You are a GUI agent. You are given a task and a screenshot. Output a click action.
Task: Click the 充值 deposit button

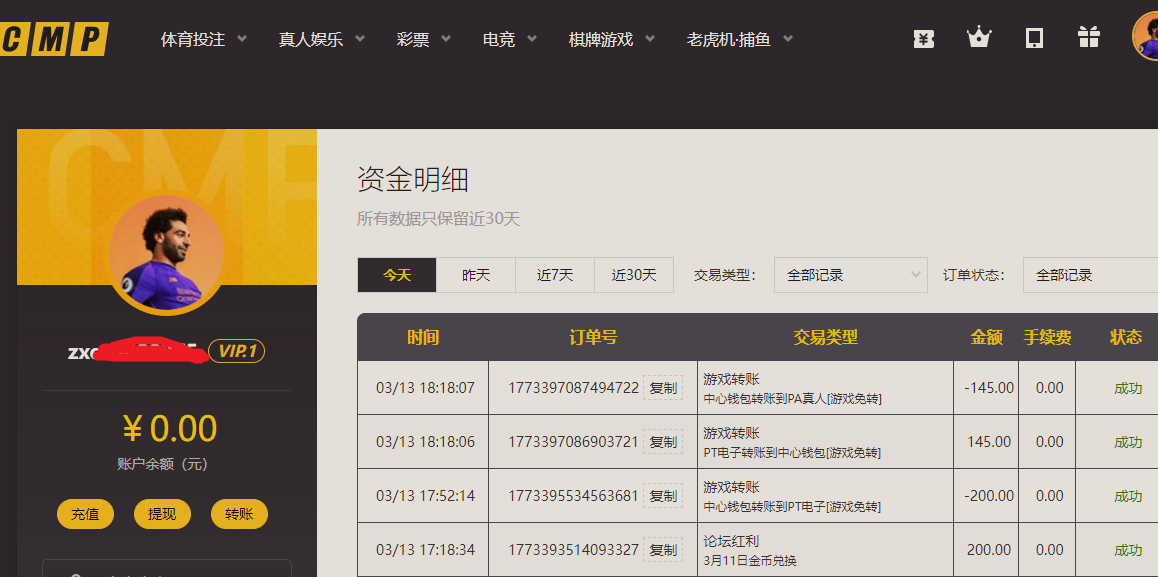85,512
